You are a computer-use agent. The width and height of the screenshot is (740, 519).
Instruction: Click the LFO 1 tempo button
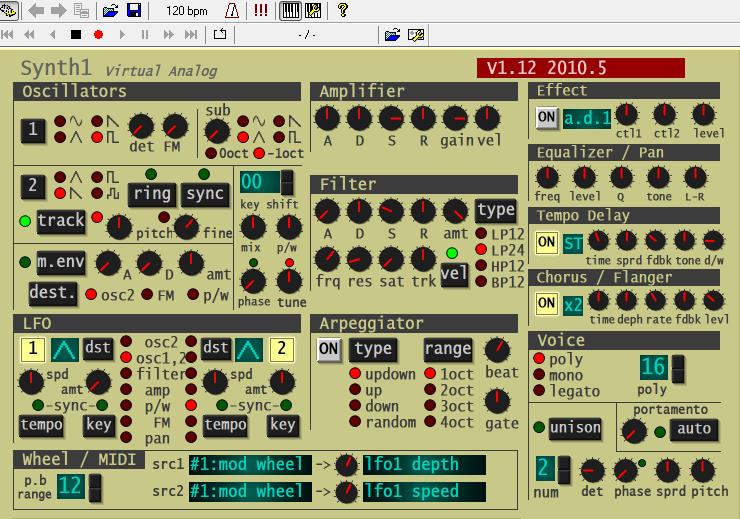(x=42, y=425)
